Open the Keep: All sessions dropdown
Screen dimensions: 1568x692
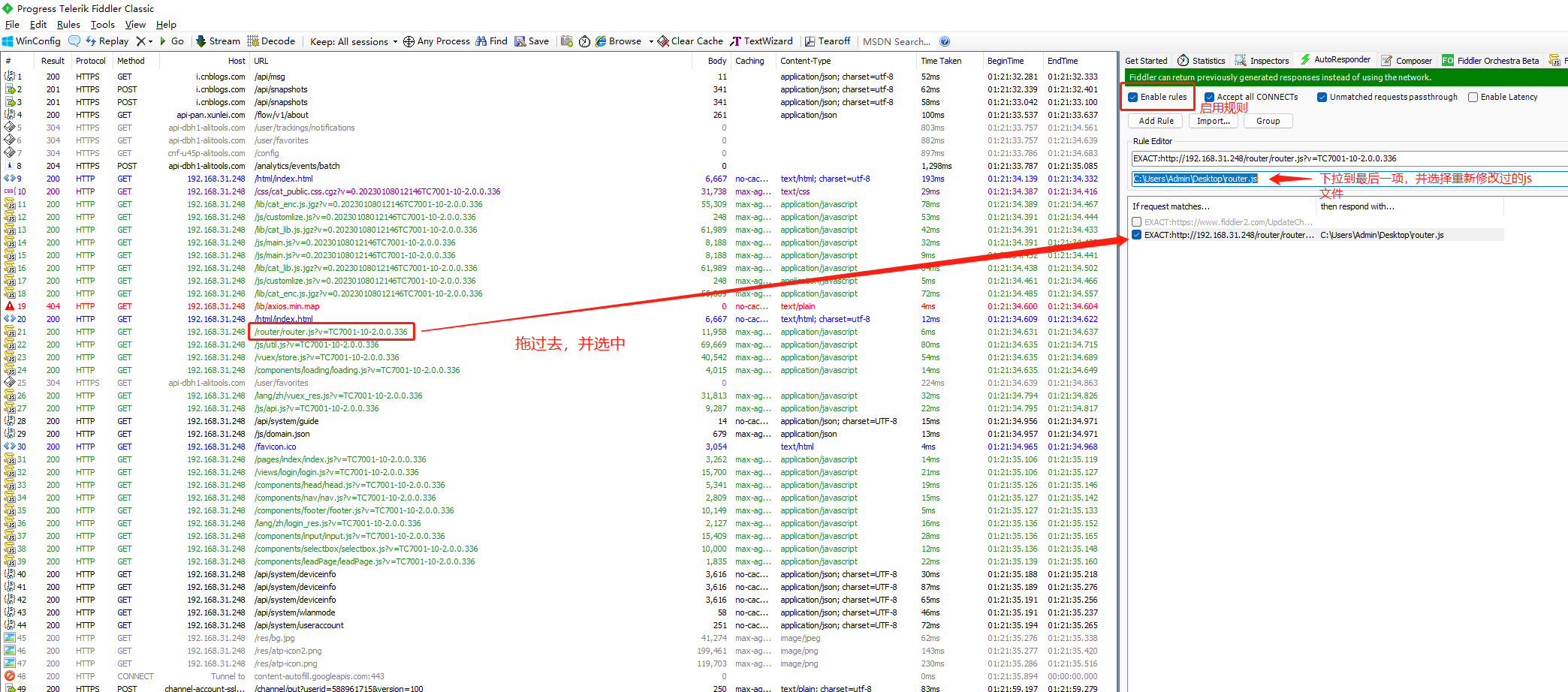[x=354, y=41]
